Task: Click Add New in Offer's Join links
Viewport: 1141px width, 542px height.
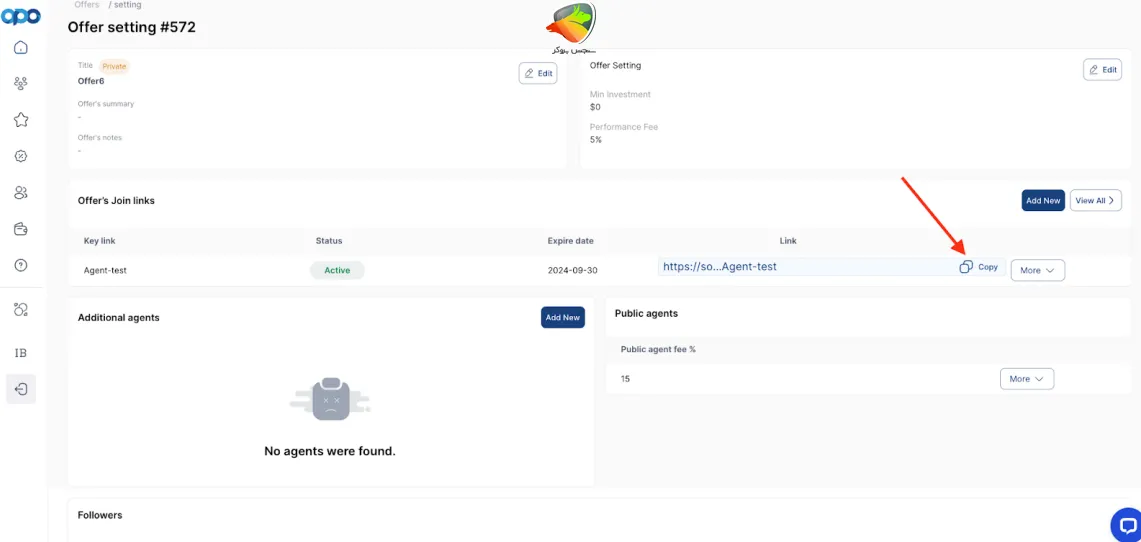Action: pos(1042,200)
